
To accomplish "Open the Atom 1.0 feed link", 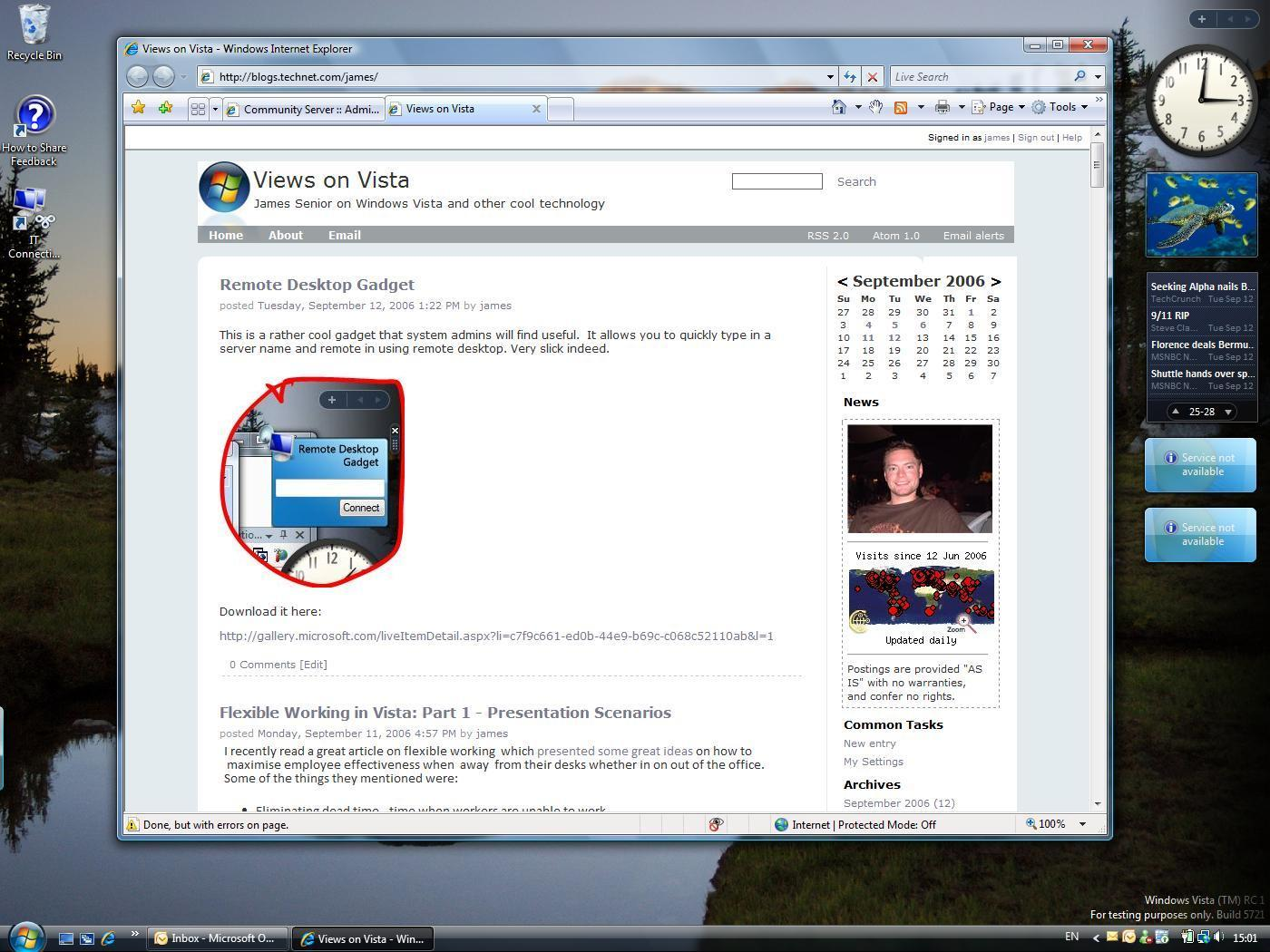I will (896, 236).
